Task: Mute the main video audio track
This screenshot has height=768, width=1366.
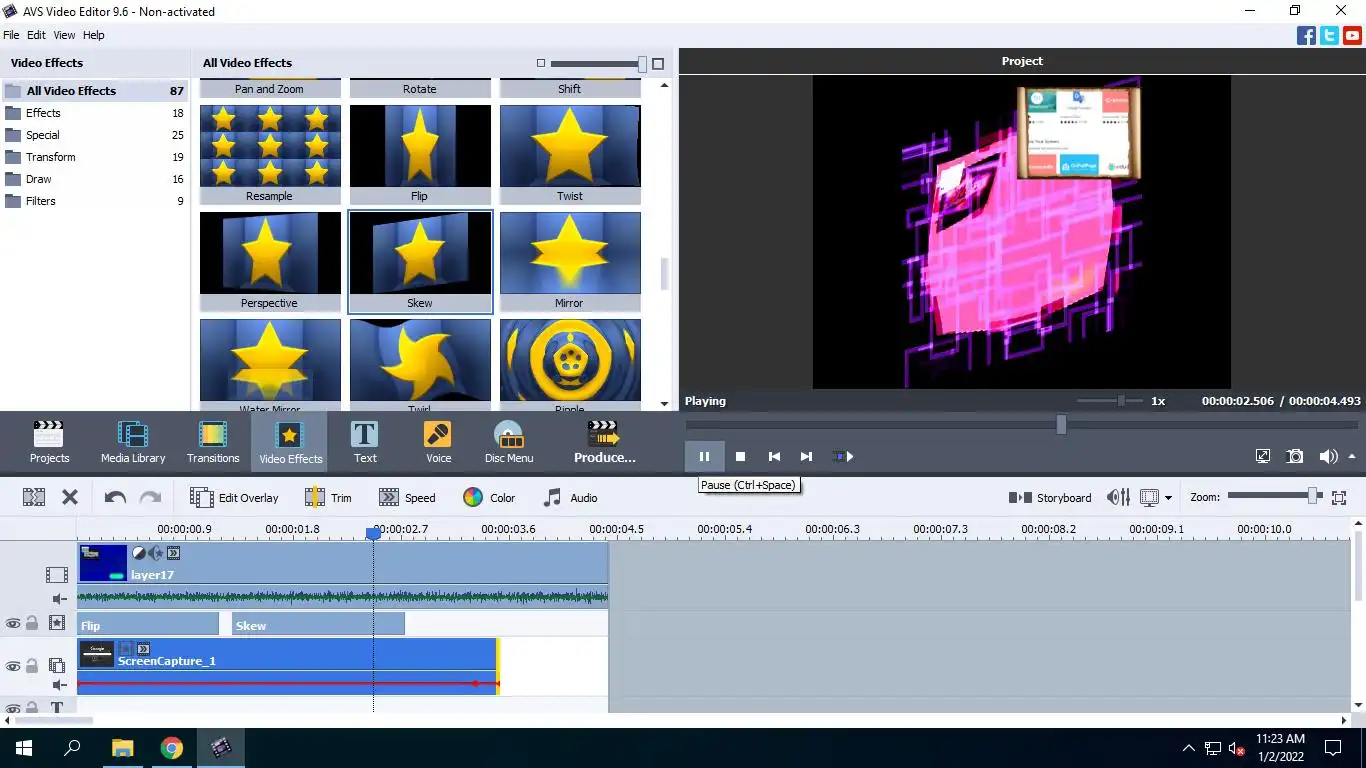Action: tap(59, 599)
